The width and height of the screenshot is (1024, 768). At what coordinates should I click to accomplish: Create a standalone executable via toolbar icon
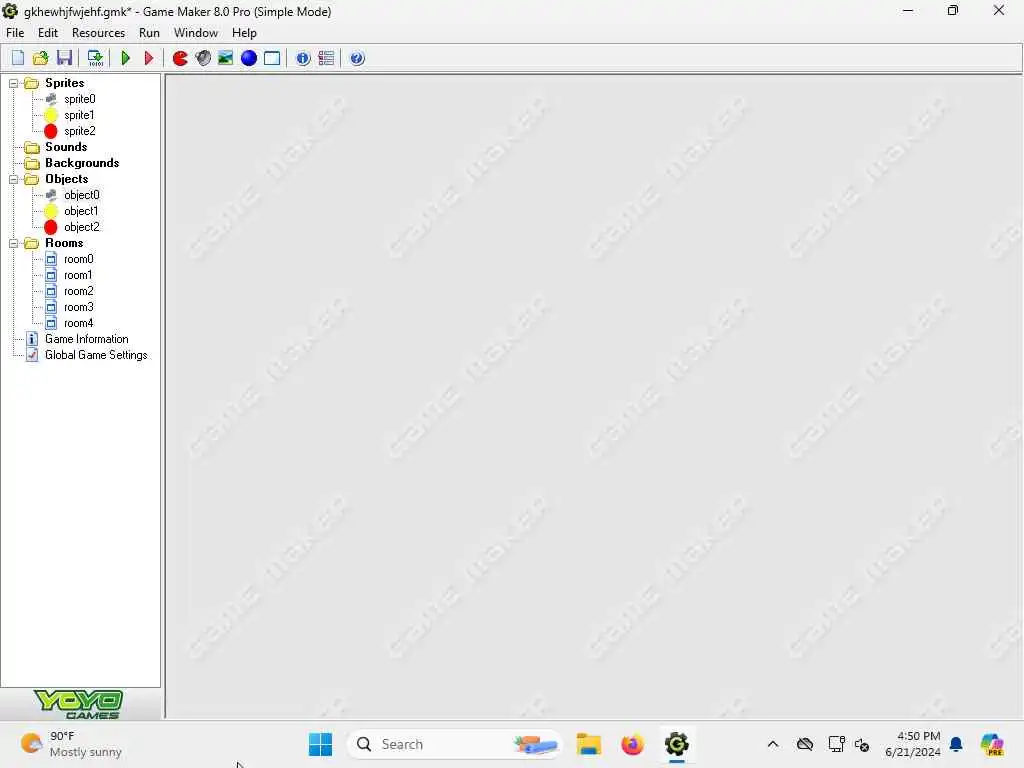click(95, 58)
